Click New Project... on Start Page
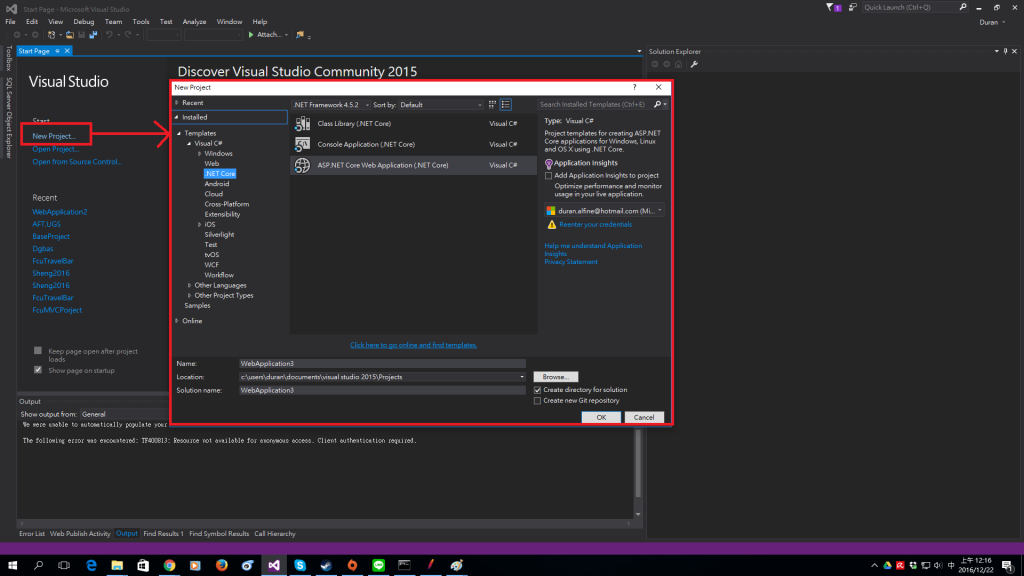The height and width of the screenshot is (576, 1024). point(54,136)
